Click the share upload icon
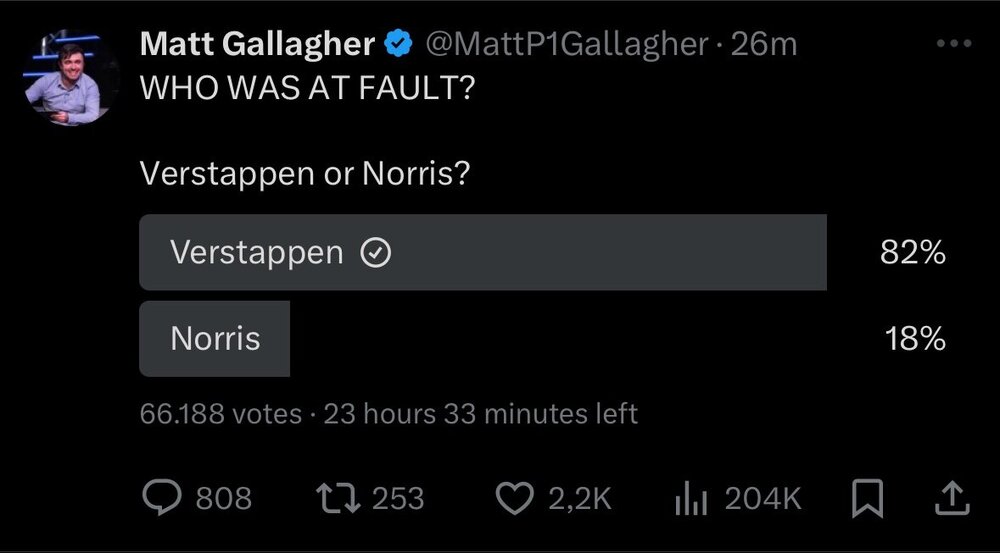The width and height of the screenshot is (1000, 553). [953, 498]
